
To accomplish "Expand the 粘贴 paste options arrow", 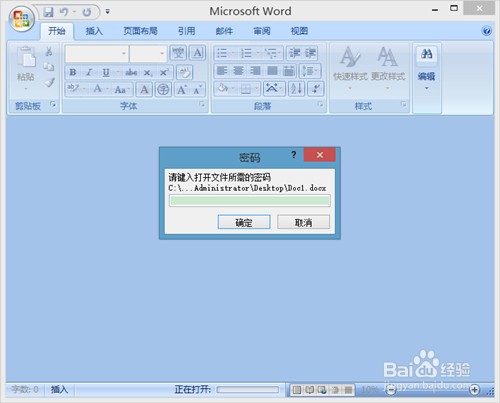I will [26, 89].
